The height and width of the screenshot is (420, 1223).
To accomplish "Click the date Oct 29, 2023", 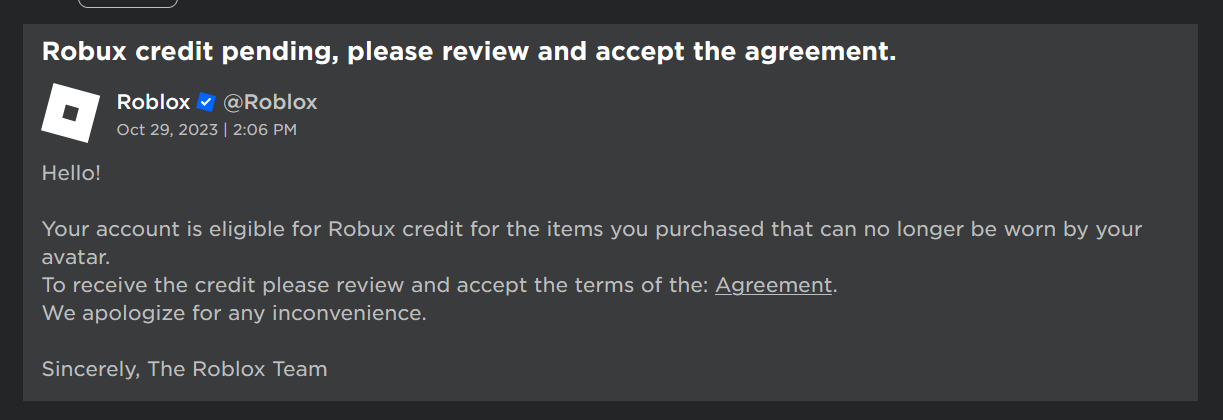I will click(167, 130).
